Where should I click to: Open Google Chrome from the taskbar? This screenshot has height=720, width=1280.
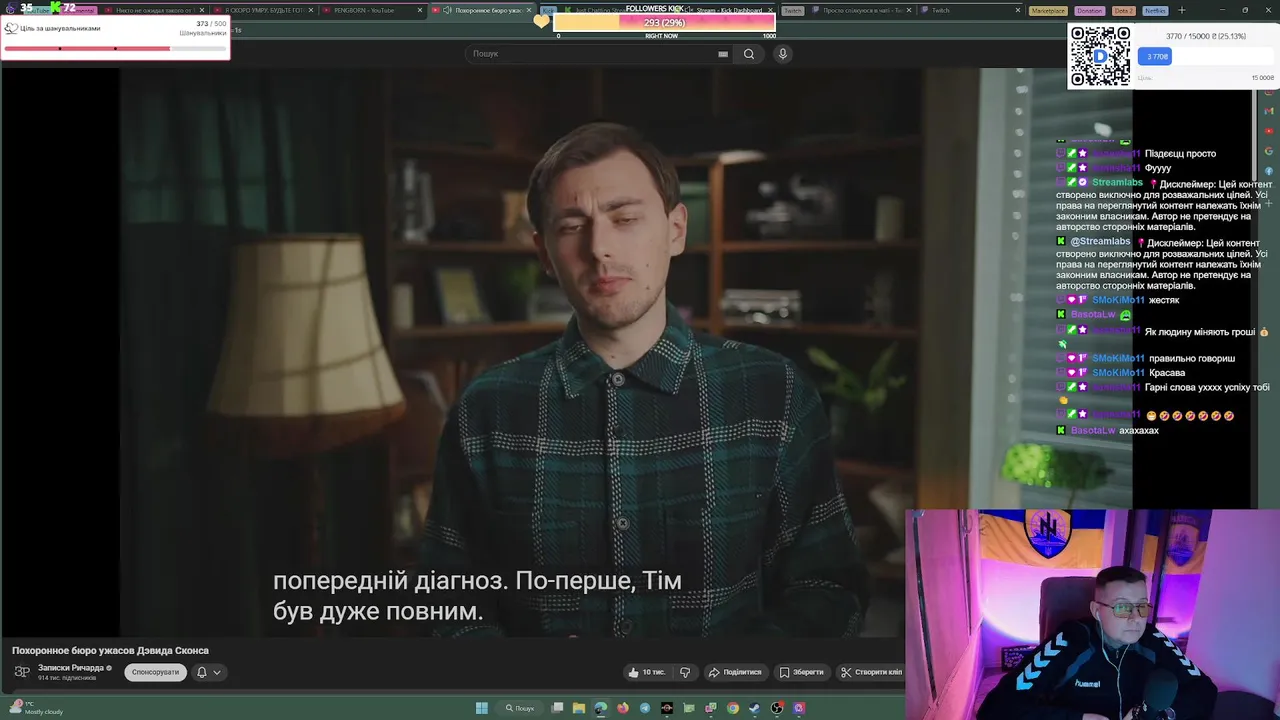(x=733, y=708)
